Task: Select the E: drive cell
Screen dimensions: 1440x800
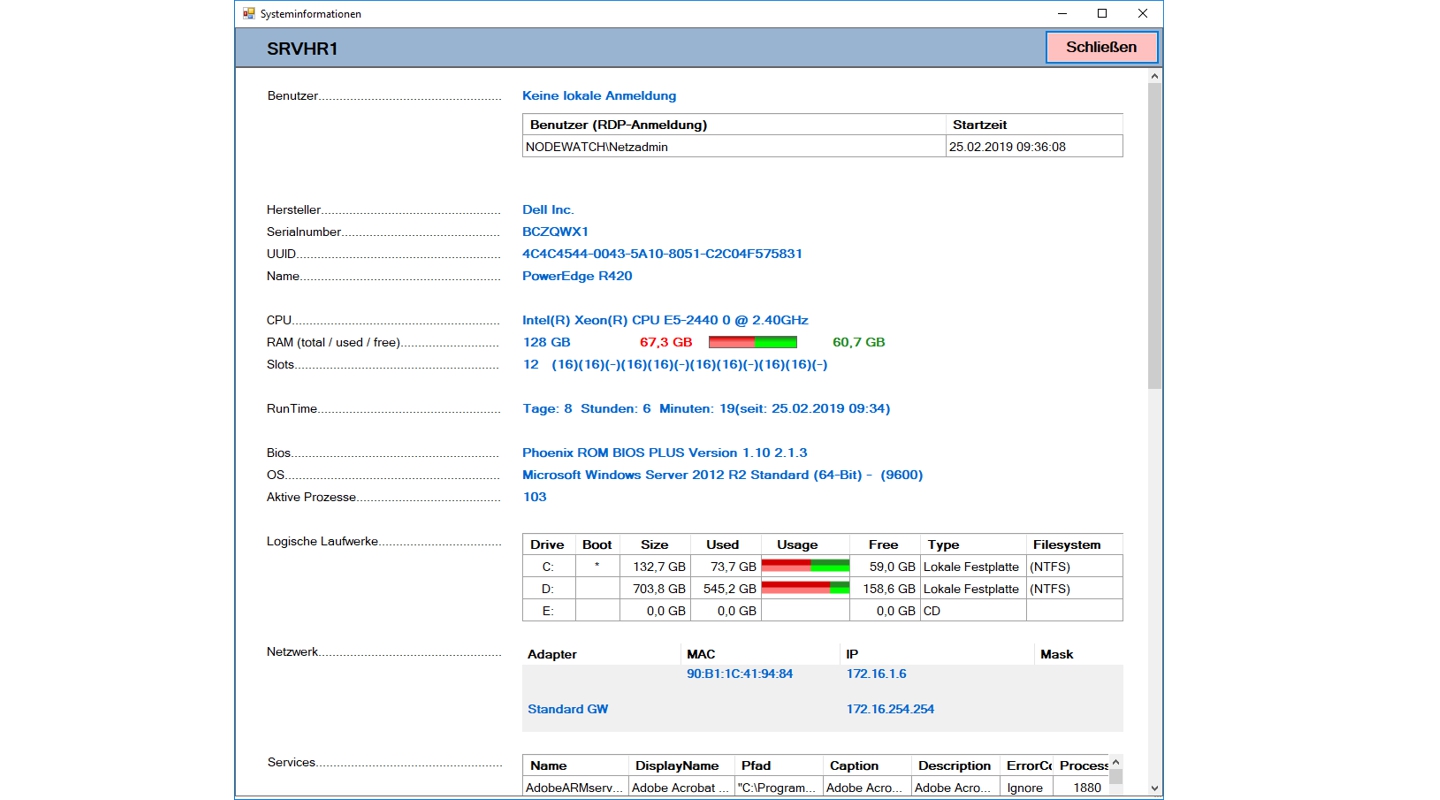Action: [x=548, y=611]
